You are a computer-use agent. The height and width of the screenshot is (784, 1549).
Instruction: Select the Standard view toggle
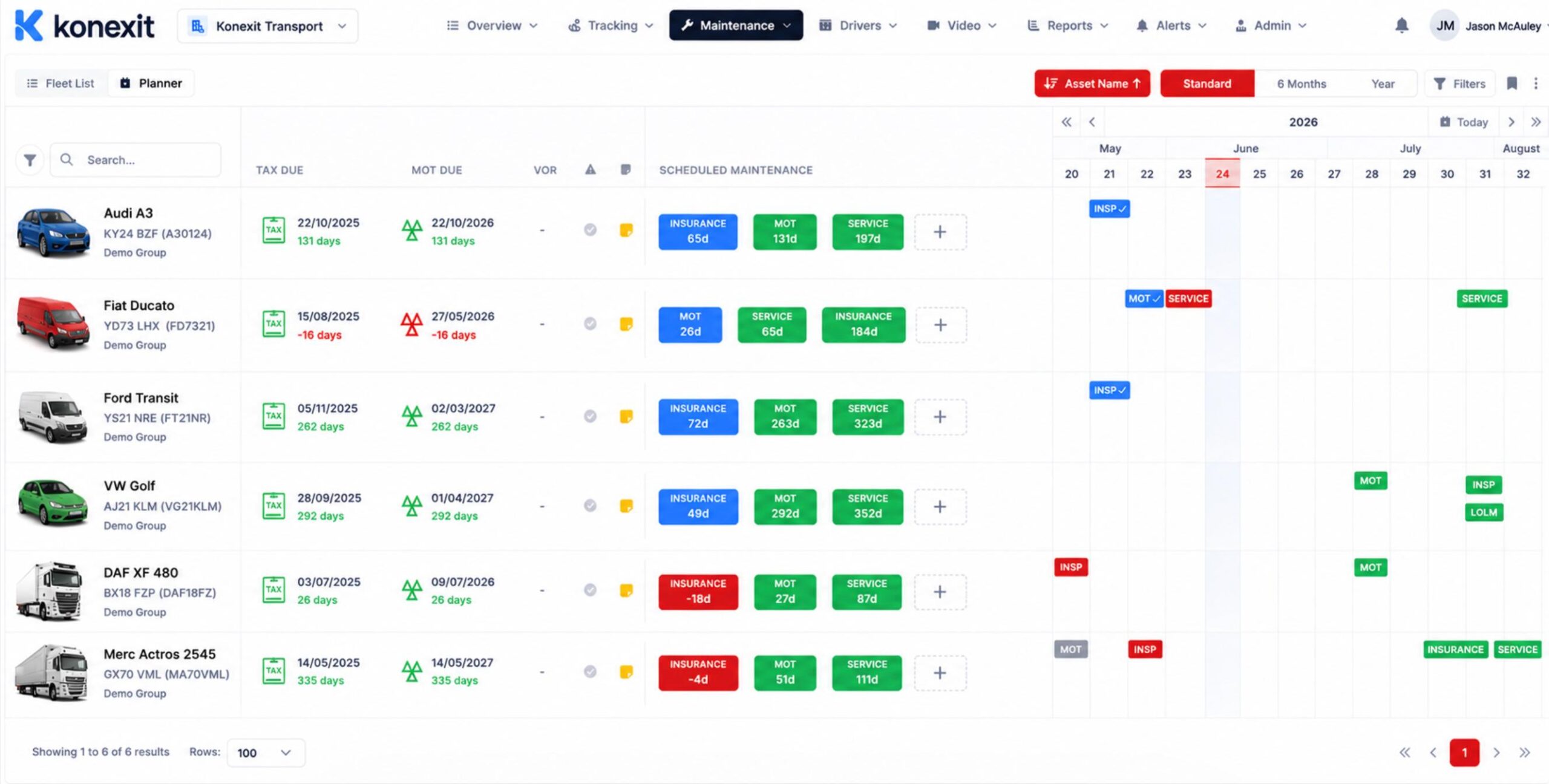(1207, 83)
